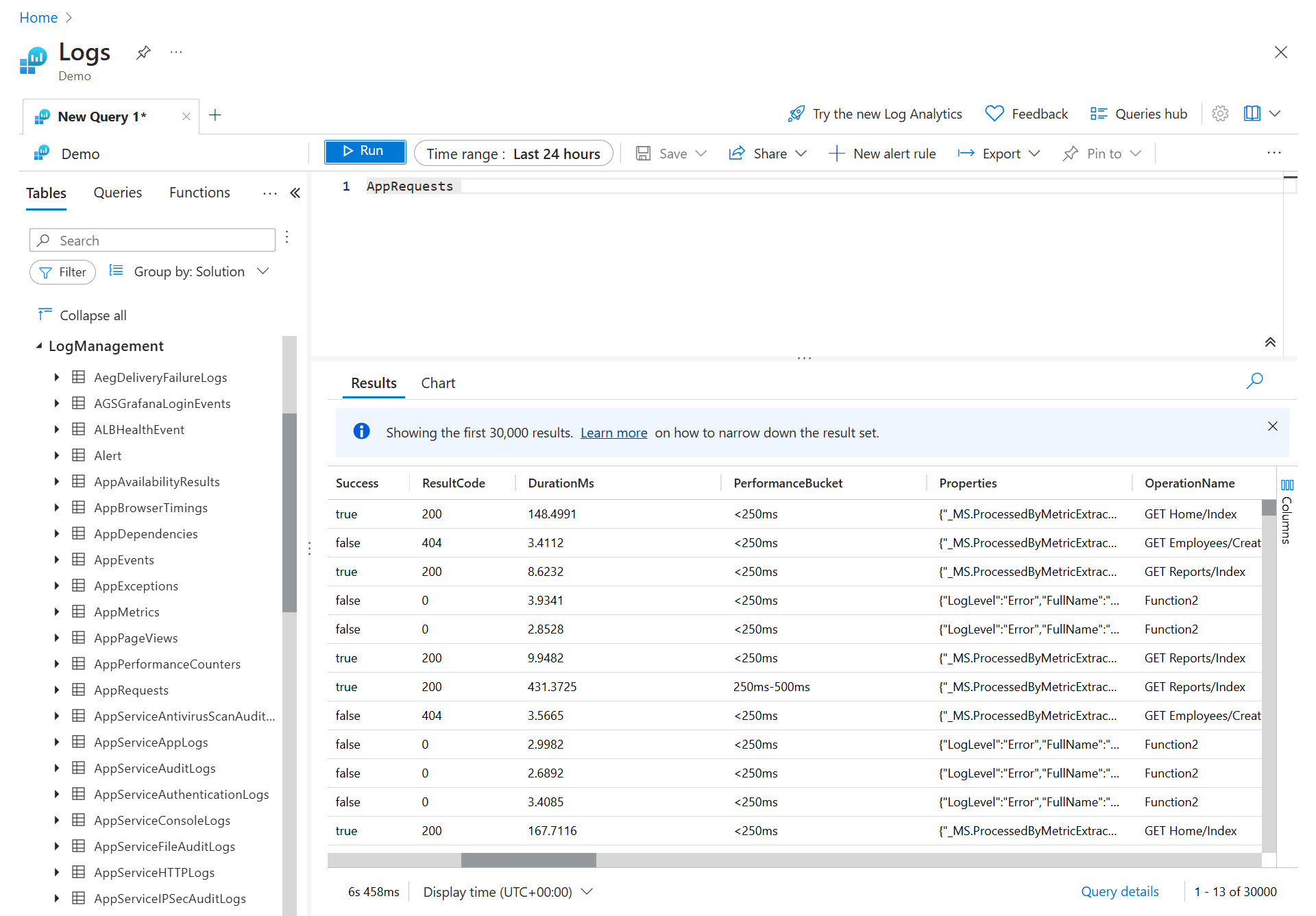Open the Filter options in Tables pane

tap(62, 272)
